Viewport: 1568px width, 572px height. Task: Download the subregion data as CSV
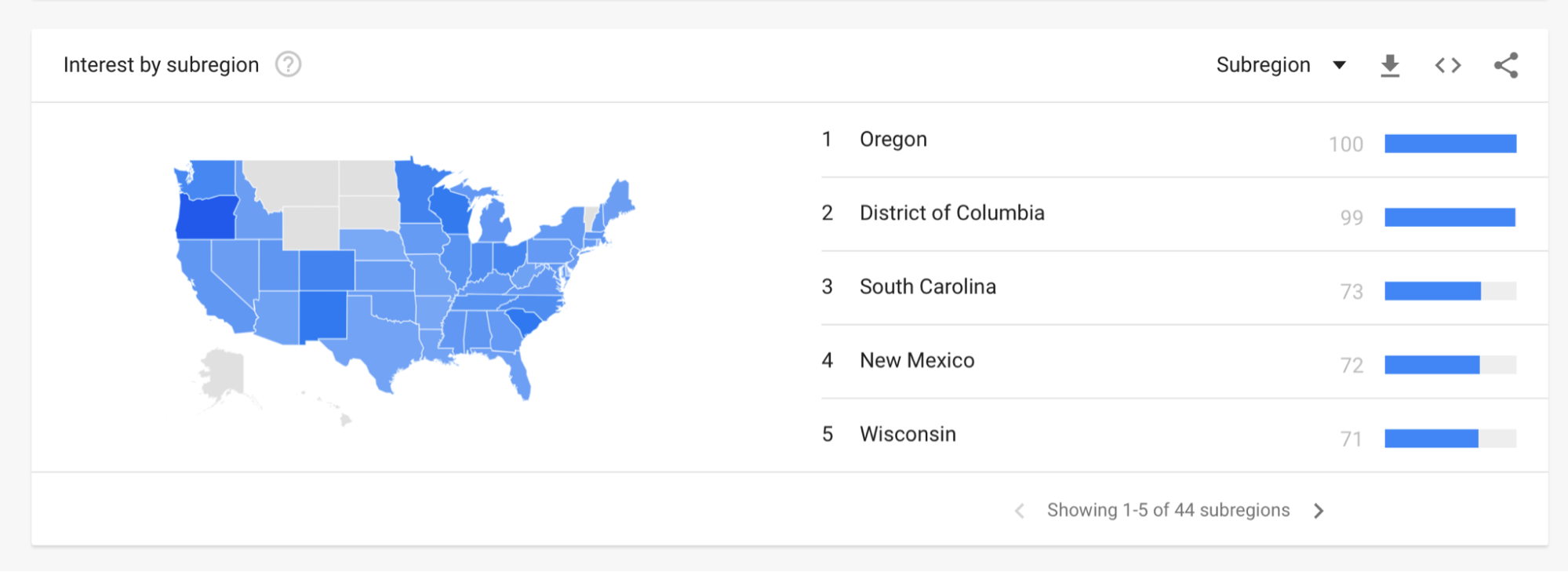[x=1390, y=65]
